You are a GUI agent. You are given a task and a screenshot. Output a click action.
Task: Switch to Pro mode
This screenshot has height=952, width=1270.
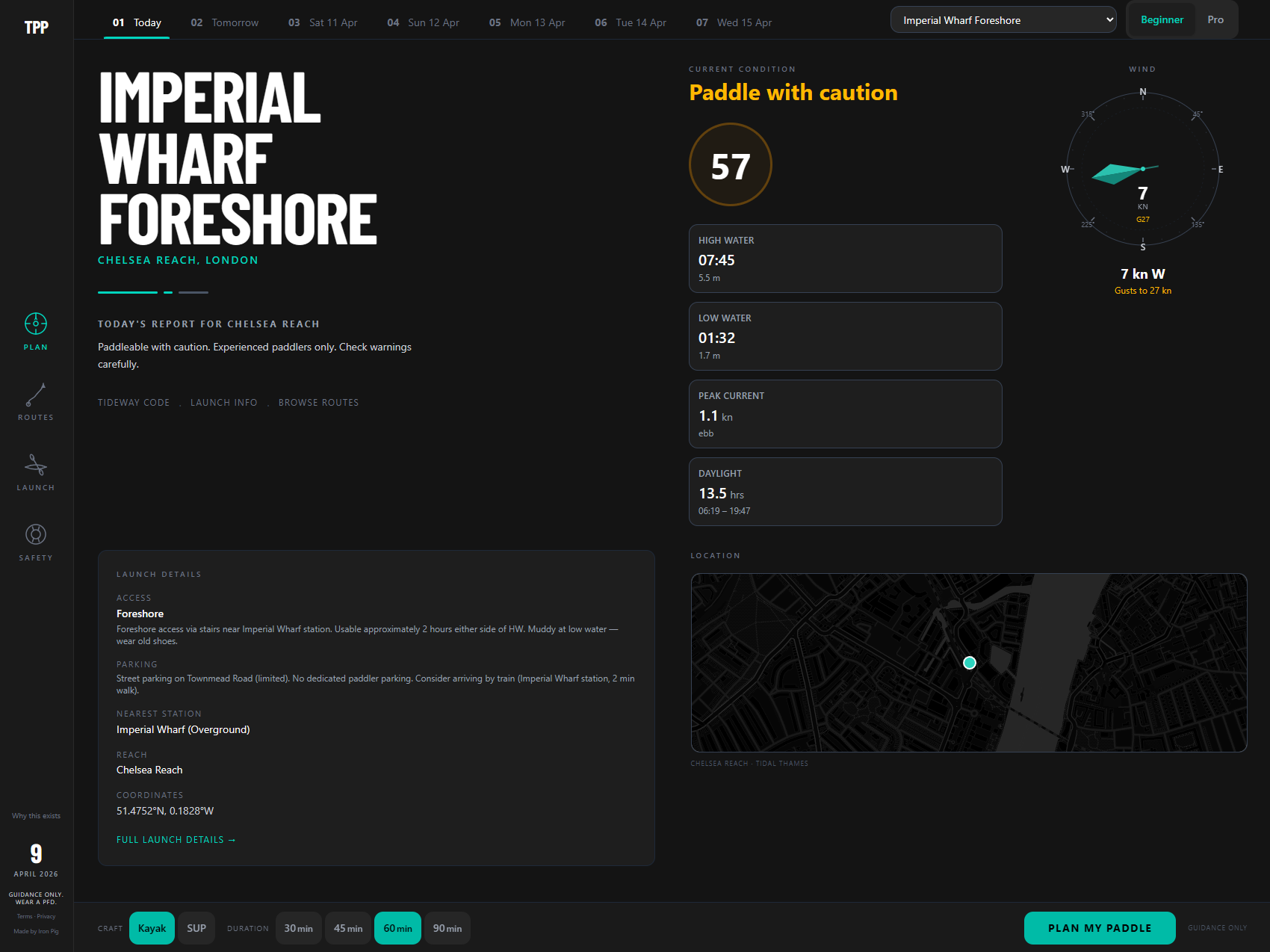point(1215,19)
